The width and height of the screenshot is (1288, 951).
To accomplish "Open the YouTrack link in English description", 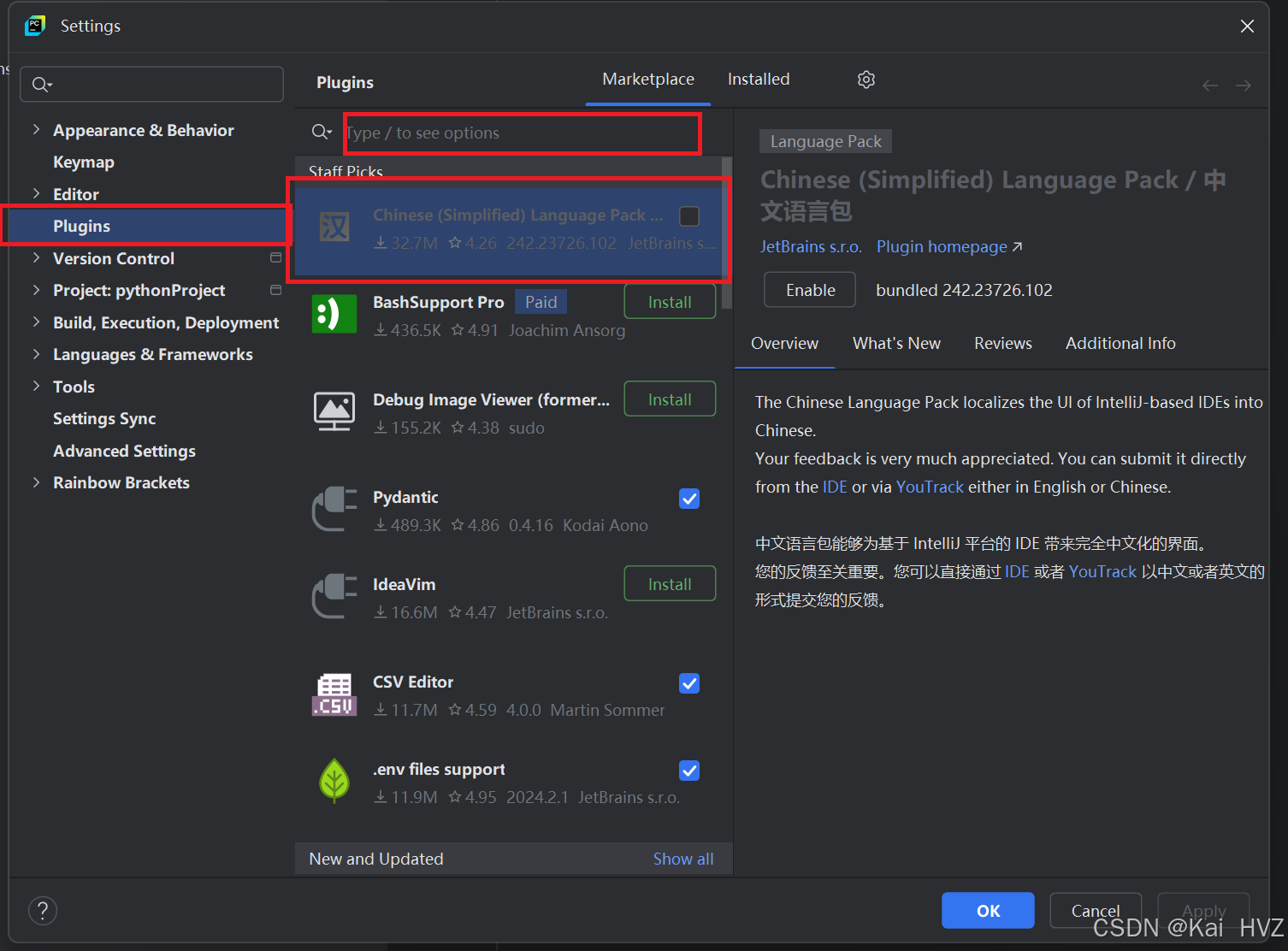I will 930,487.
